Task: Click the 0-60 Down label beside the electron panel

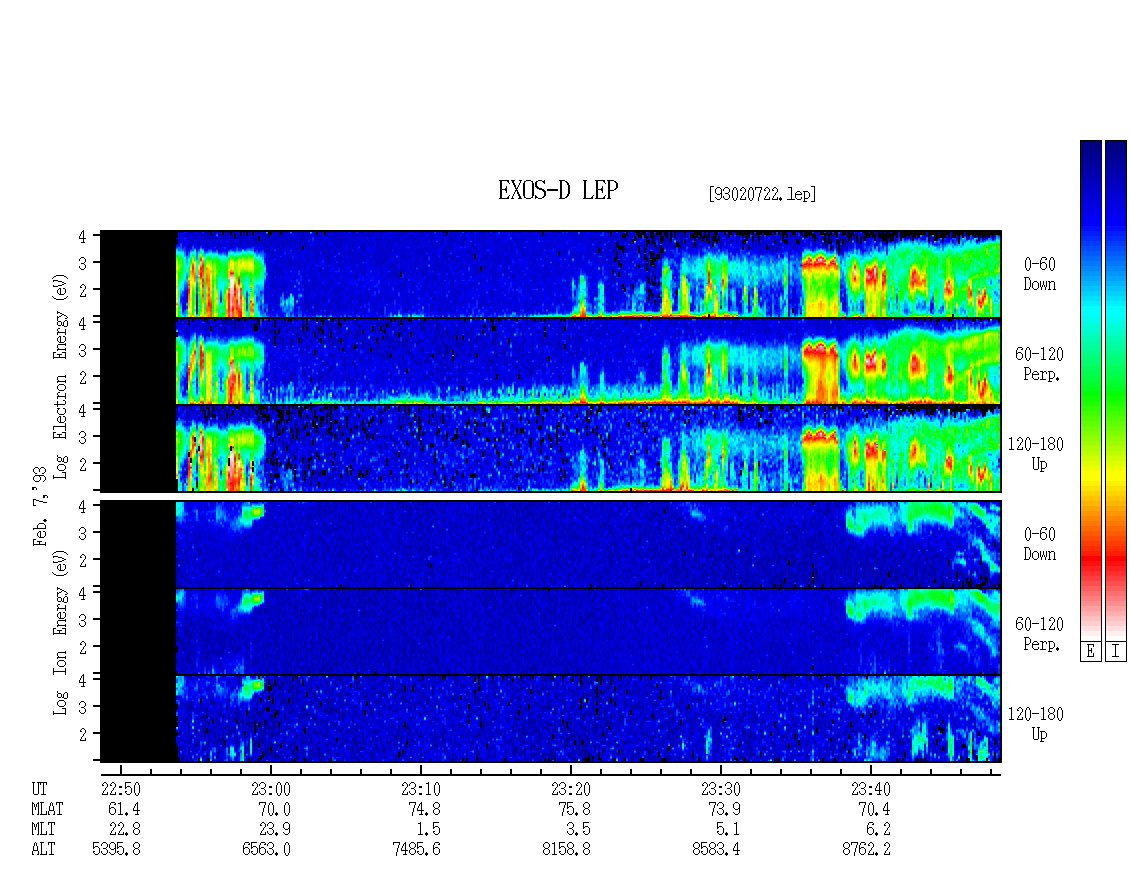Action: pos(1039,275)
